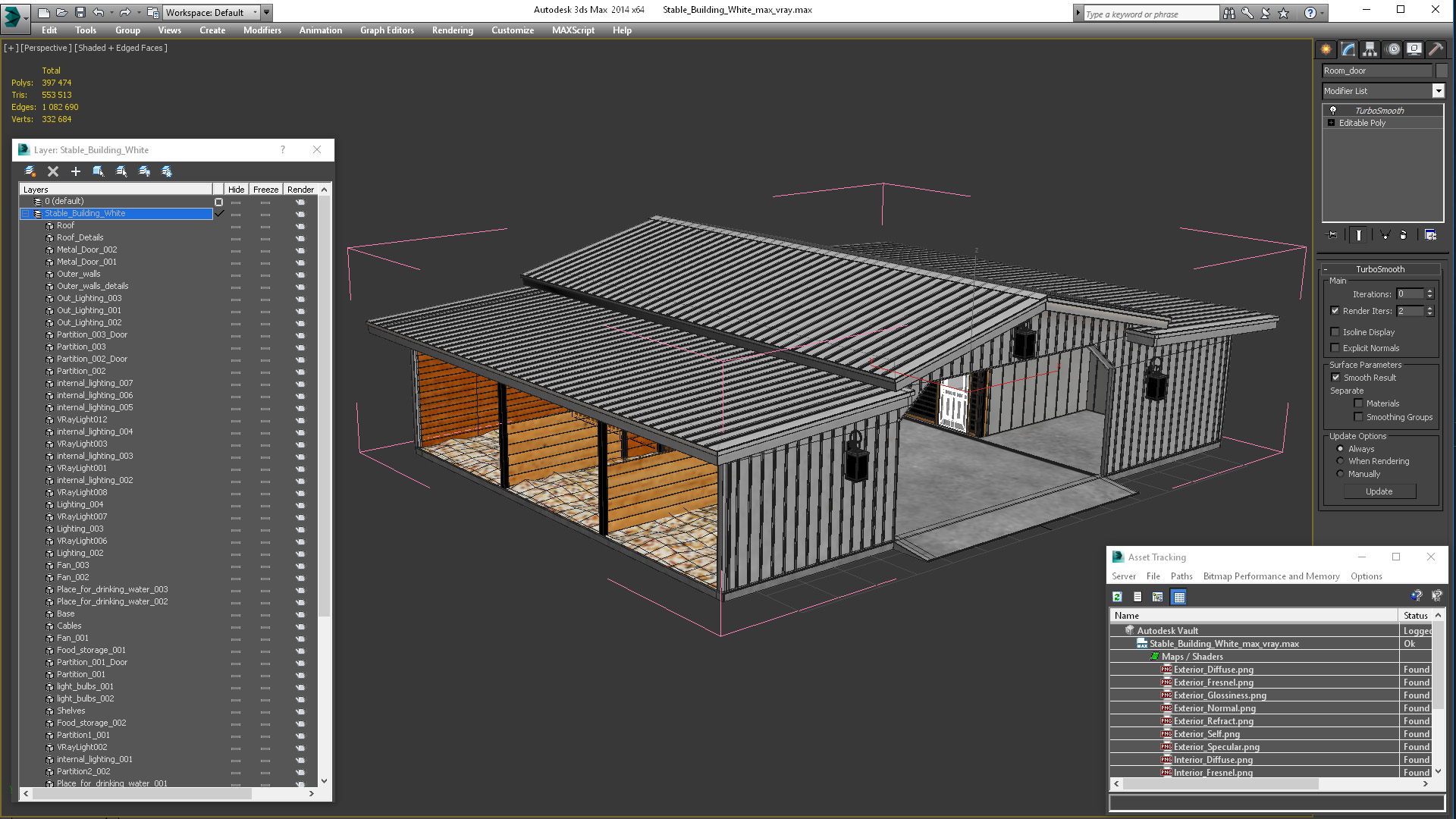Click the TurboSmooth modifier icon
The height and width of the screenshot is (819, 1456).
tap(1333, 109)
